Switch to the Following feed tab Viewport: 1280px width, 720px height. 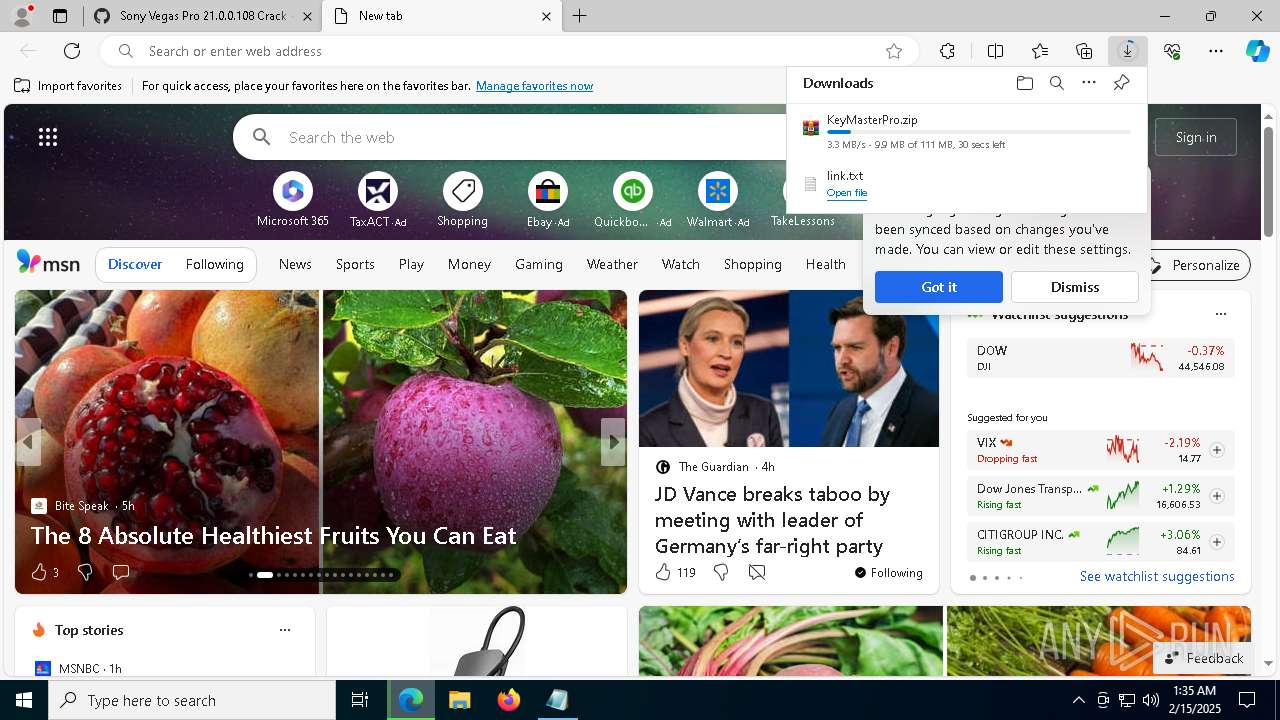pos(214,264)
